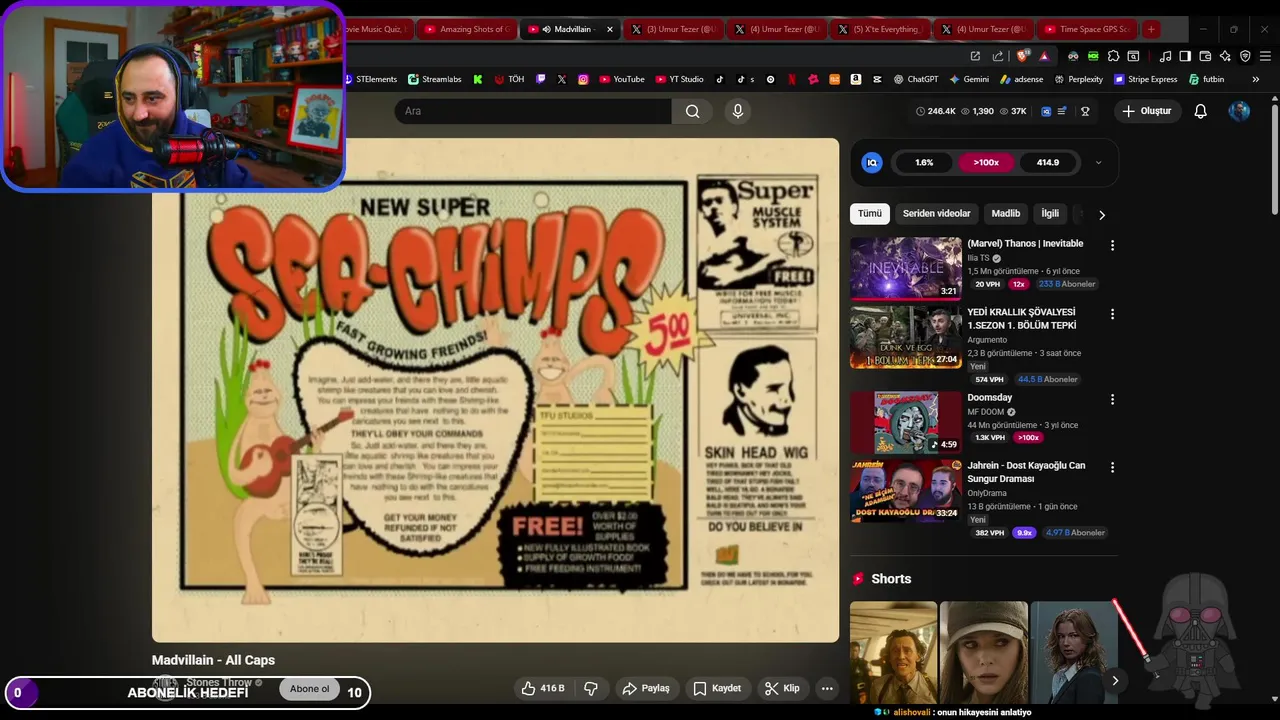
Task: Open the Thanos Inevitable video thumbnail
Action: pos(906,268)
